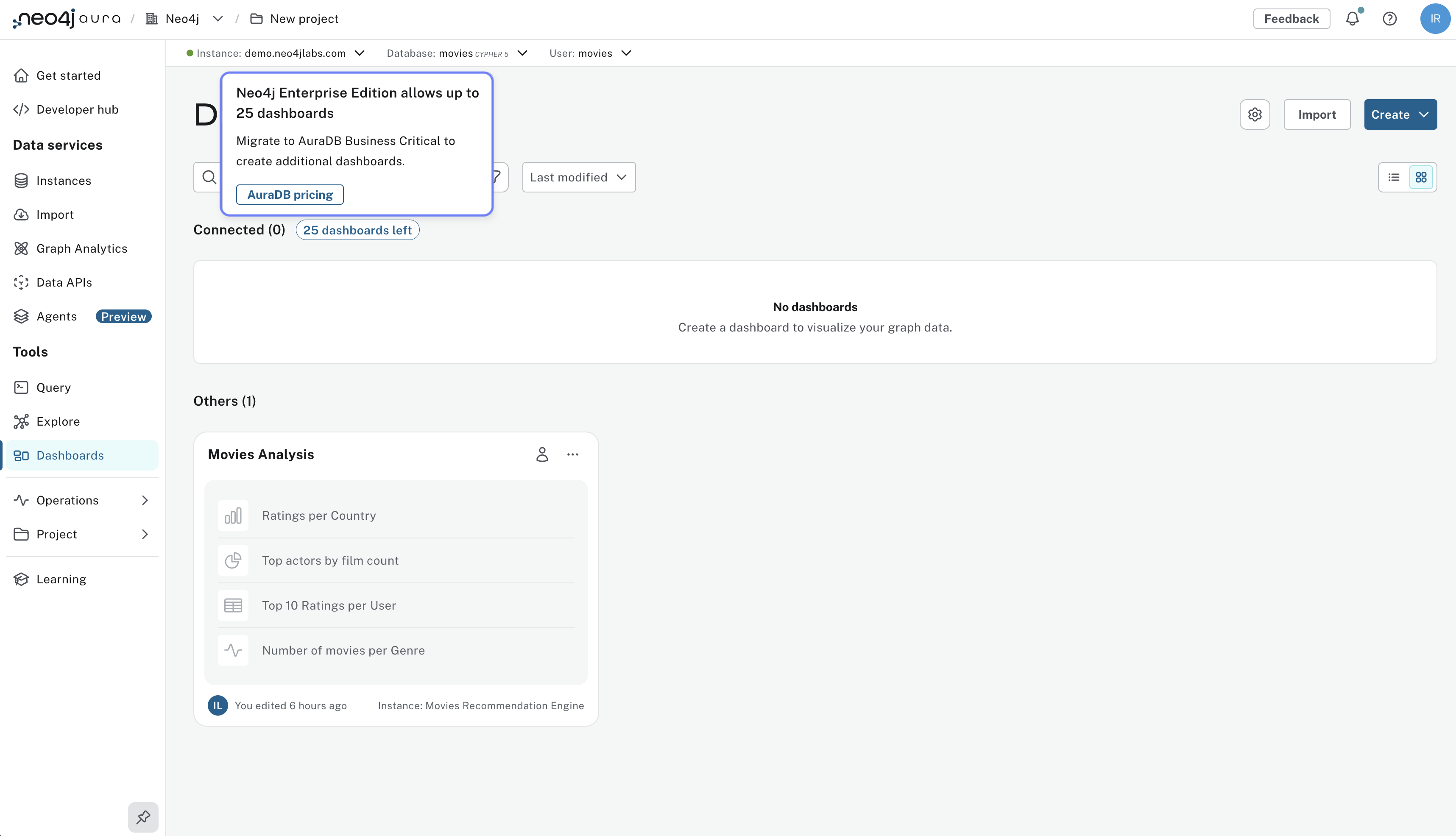Image resolution: width=1456 pixels, height=836 pixels.
Task: Pin the sidebar open
Action: [142, 816]
